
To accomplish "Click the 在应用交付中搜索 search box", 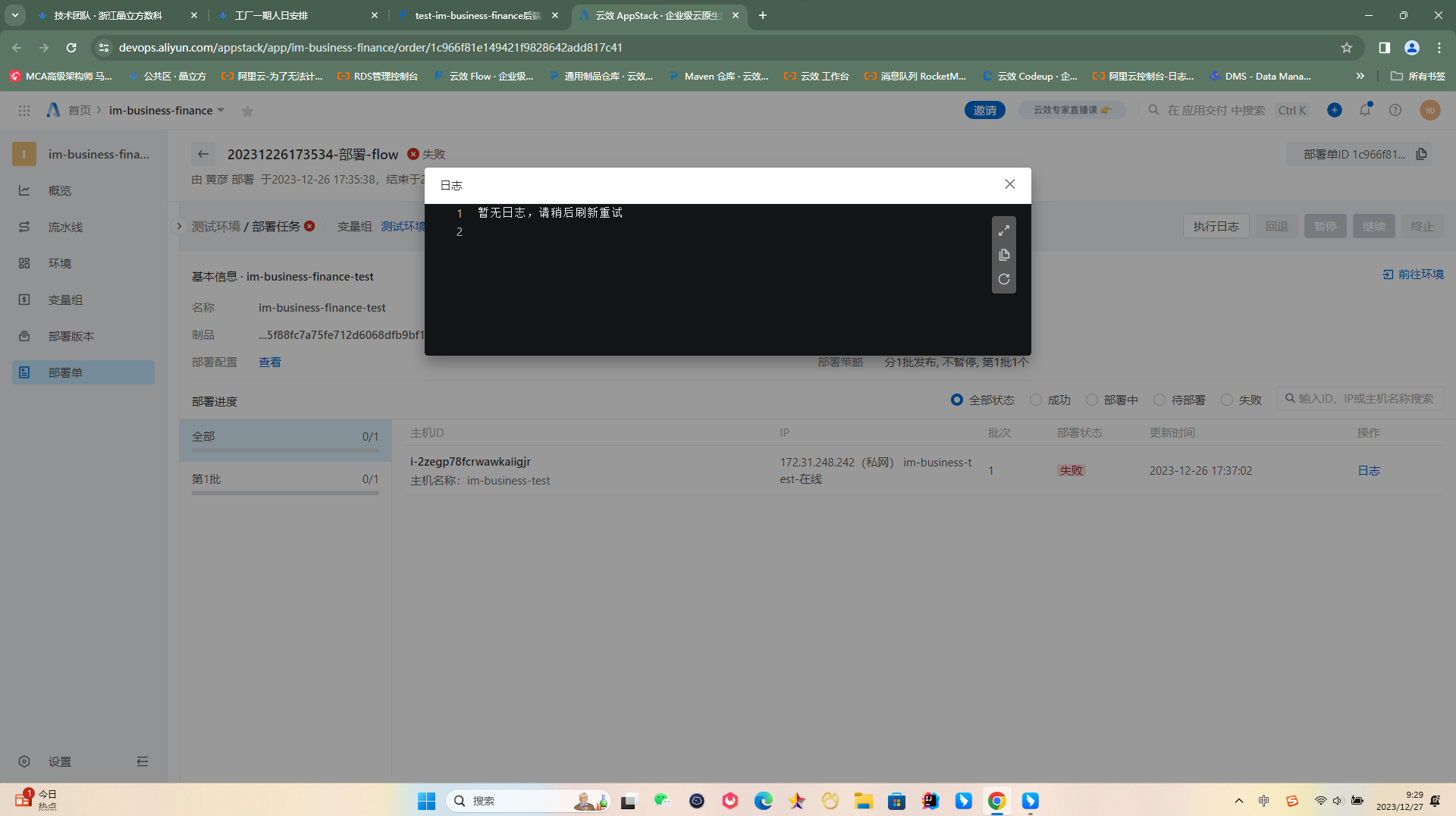I will (1228, 110).
